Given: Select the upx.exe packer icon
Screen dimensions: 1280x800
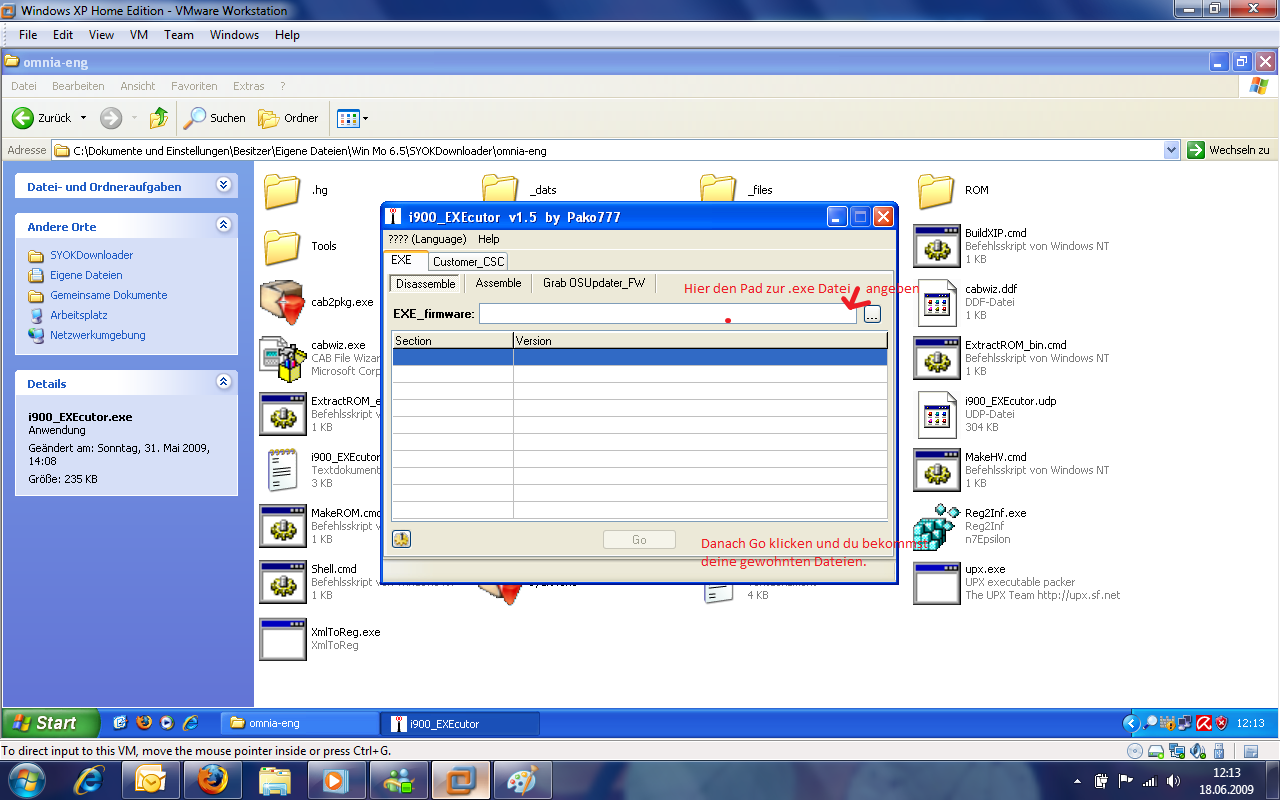Looking at the screenshot, I should click(936, 582).
